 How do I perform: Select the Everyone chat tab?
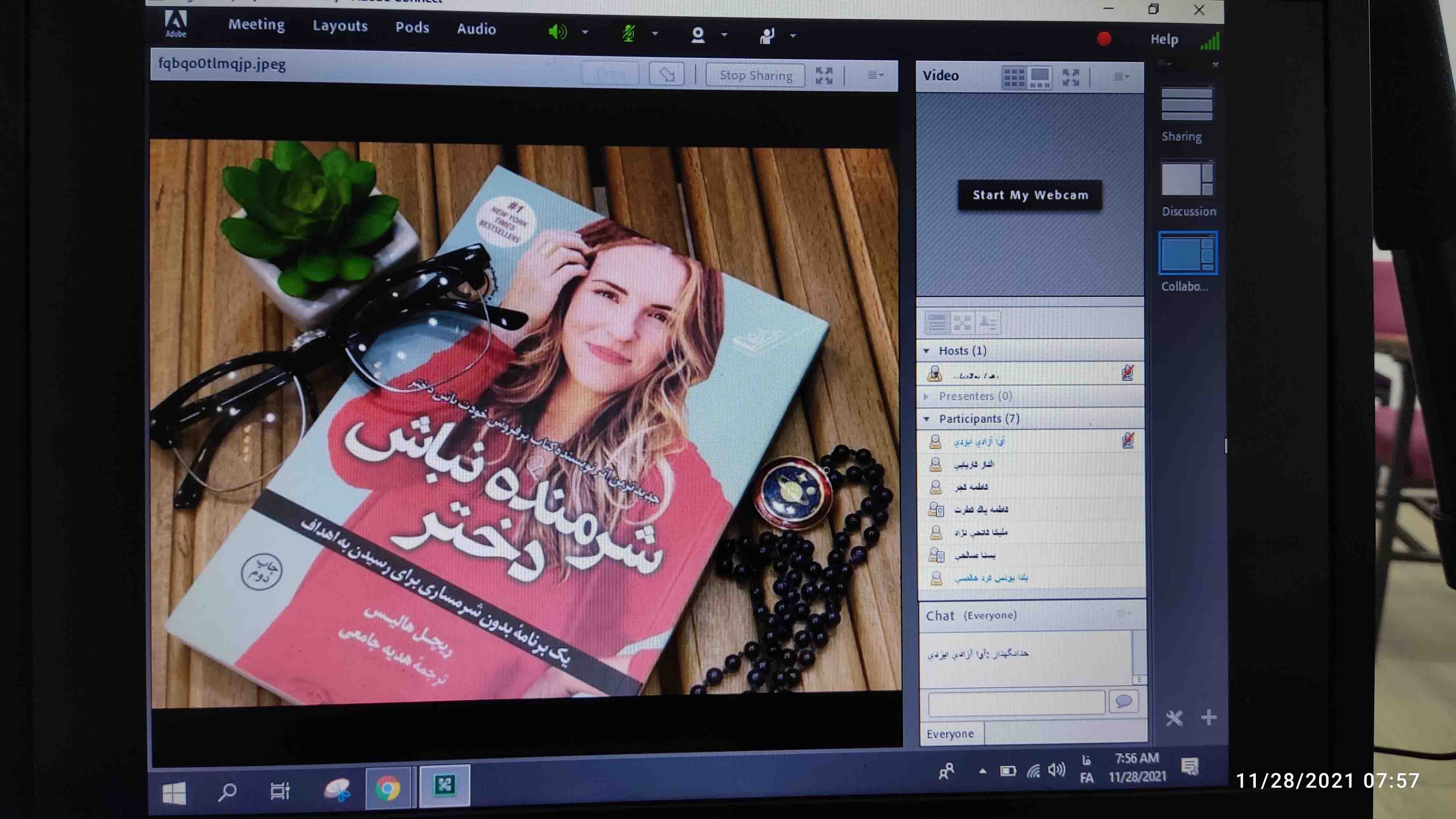point(950,734)
